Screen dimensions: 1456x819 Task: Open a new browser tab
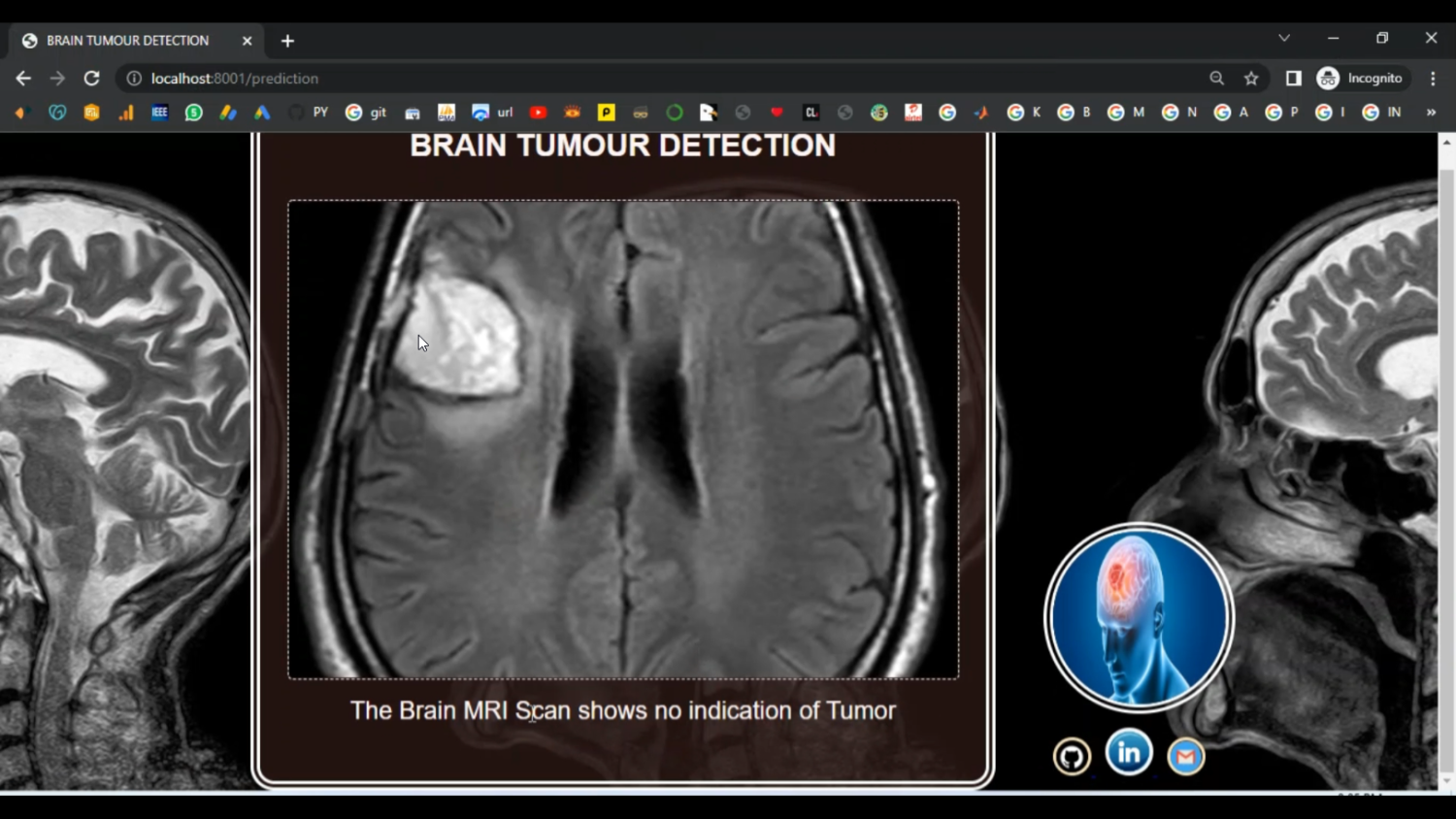tap(287, 41)
